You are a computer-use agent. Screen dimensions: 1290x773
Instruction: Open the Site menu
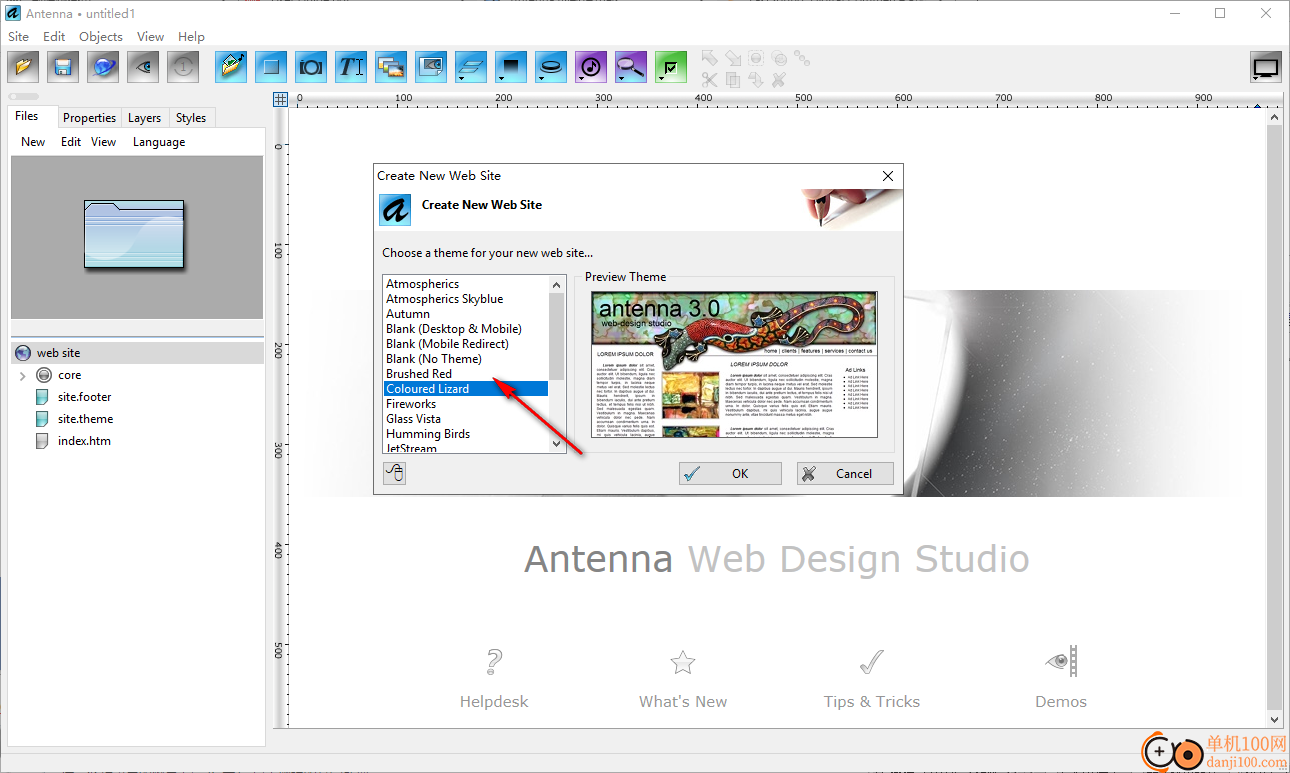click(18, 37)
